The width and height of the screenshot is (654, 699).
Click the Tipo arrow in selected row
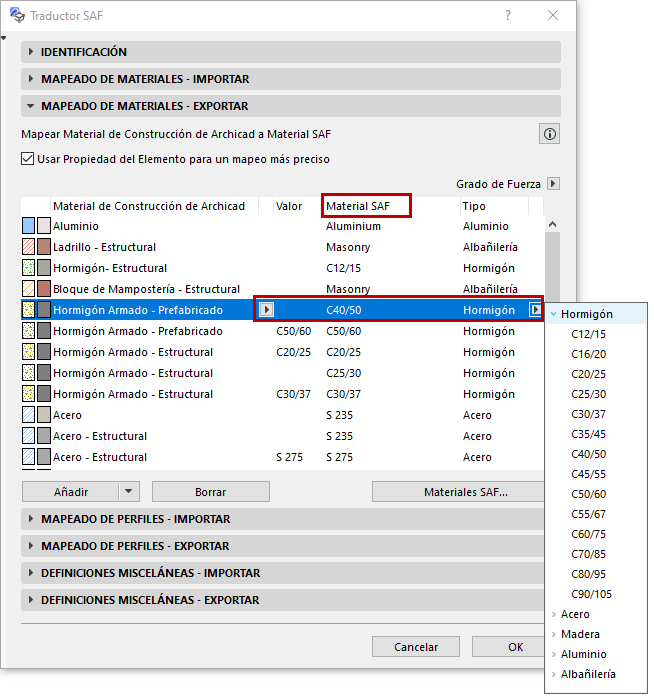pyautogui.click(x=535, y=309)
